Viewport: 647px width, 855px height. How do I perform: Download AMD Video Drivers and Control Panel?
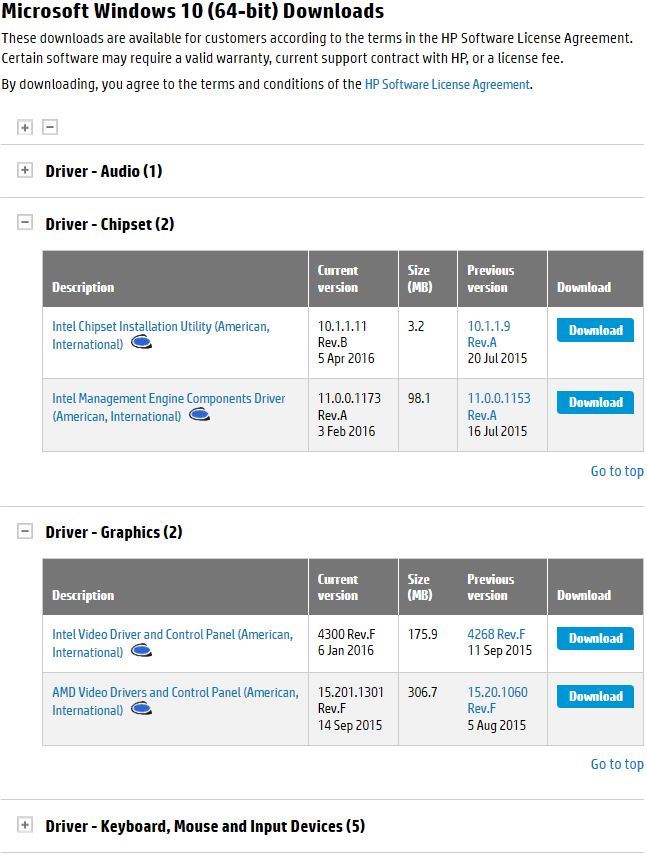coord(595,696)
